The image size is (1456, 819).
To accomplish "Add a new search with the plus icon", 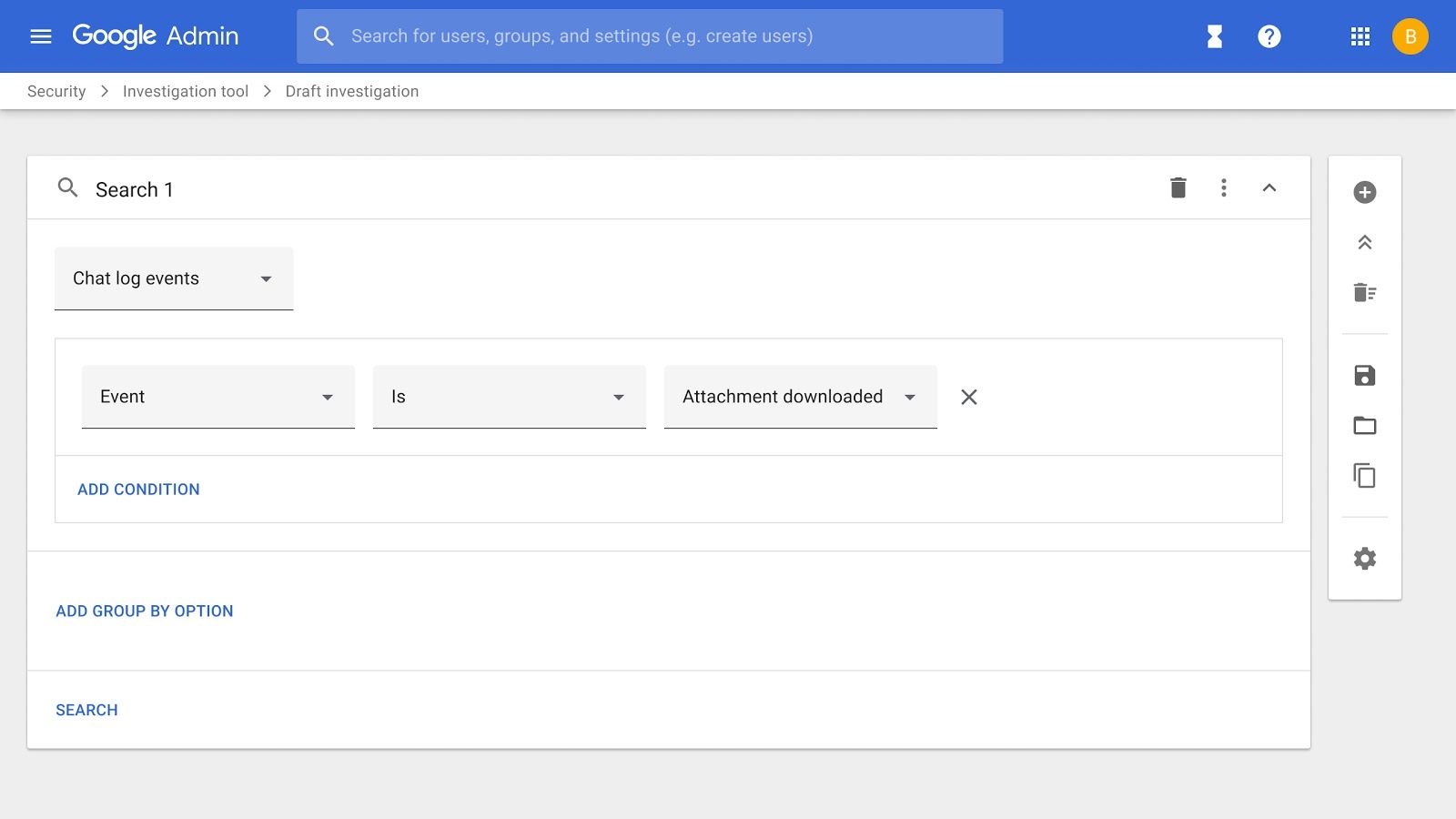I will point(1364,191).
